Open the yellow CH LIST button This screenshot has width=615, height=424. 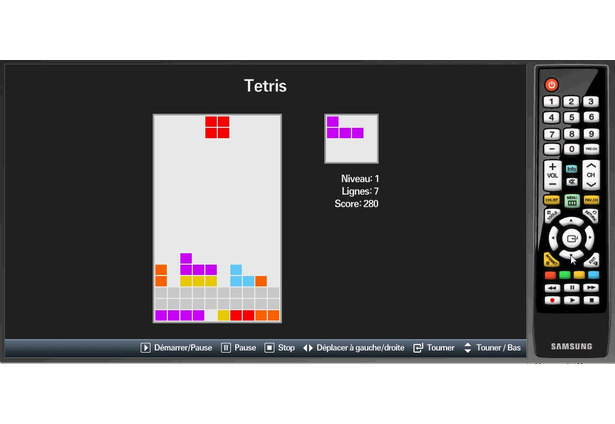(x=551, y=200)
